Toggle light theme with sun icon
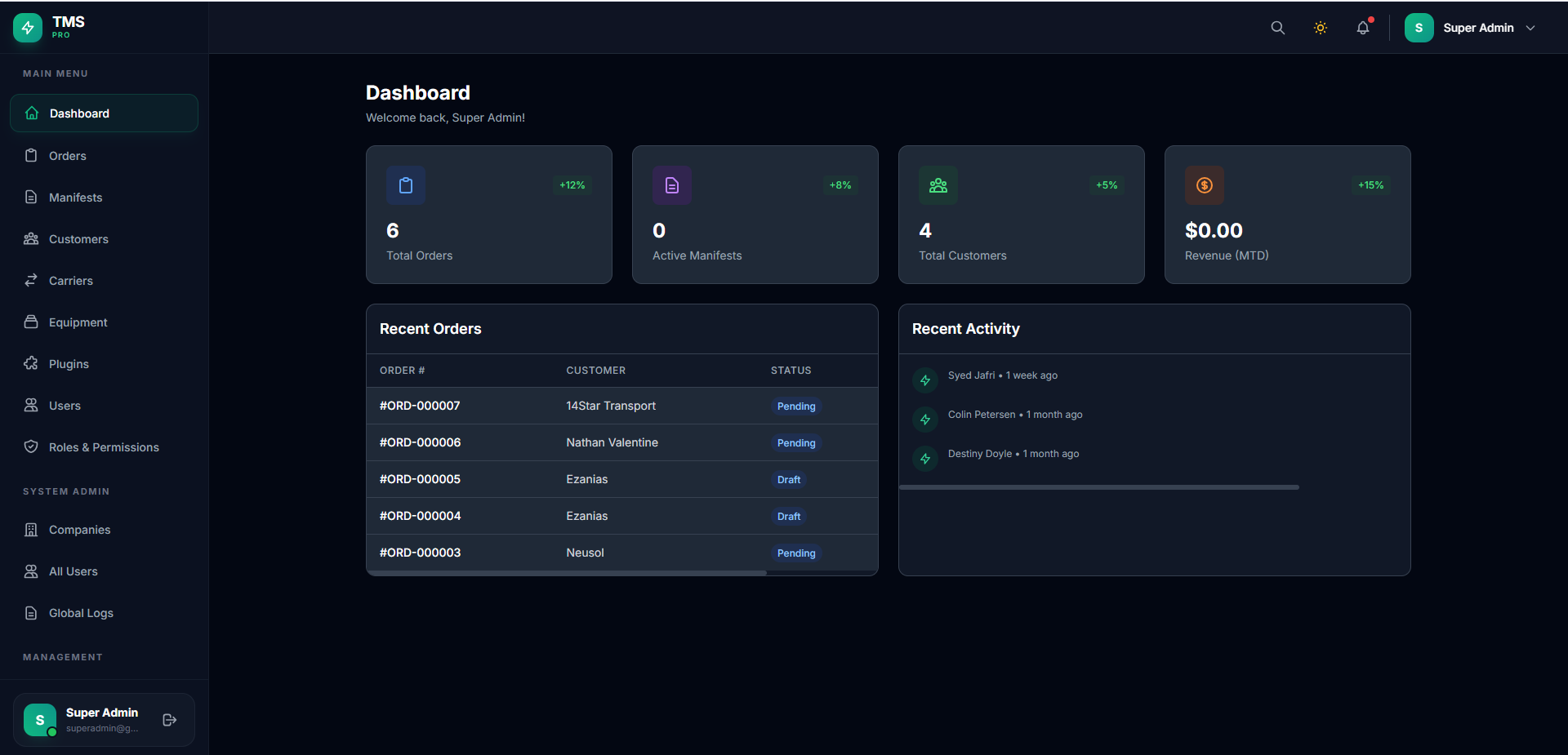 point(1321,28)
